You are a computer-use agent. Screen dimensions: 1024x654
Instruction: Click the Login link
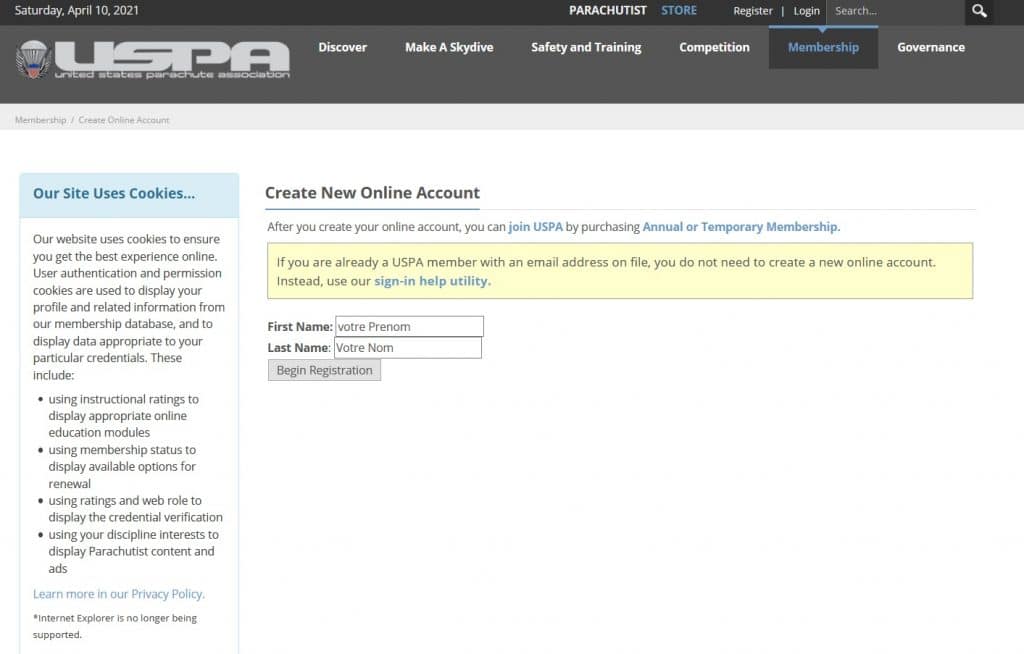(806, 11)
